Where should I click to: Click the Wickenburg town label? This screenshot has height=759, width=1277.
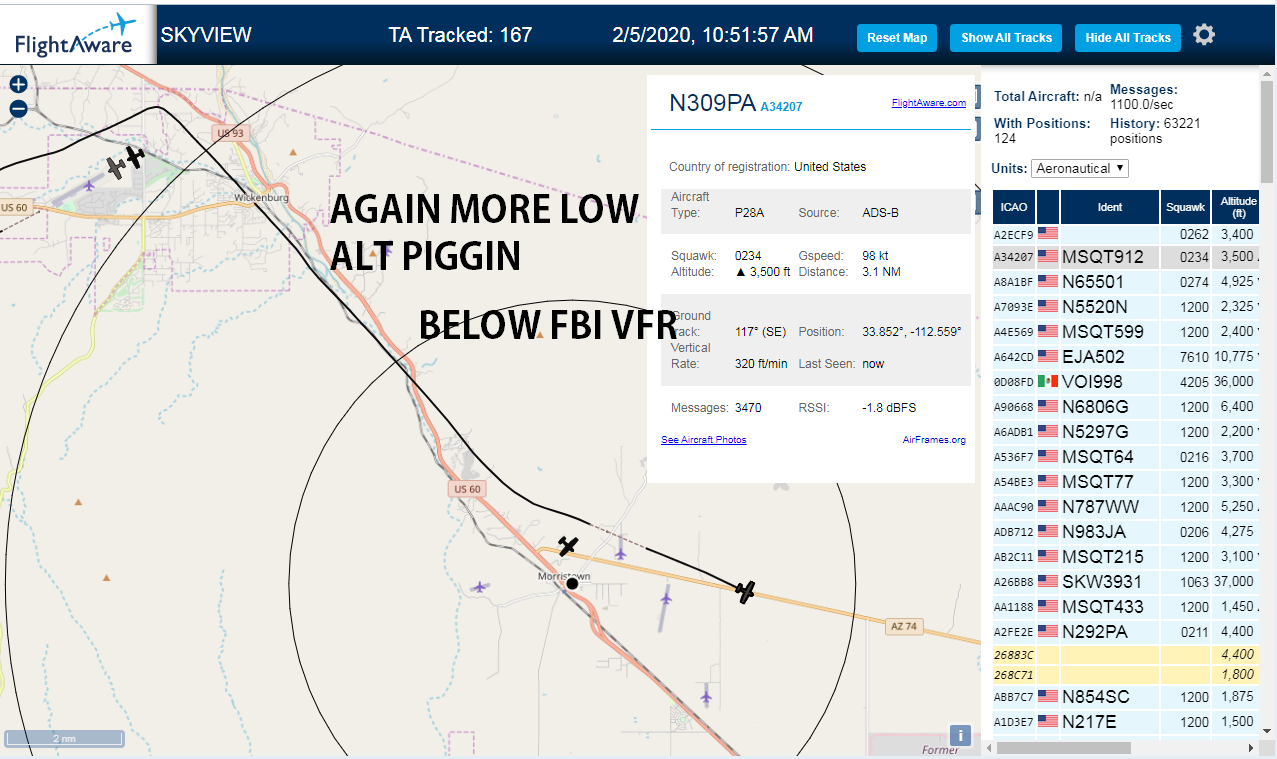click(261, 198)
